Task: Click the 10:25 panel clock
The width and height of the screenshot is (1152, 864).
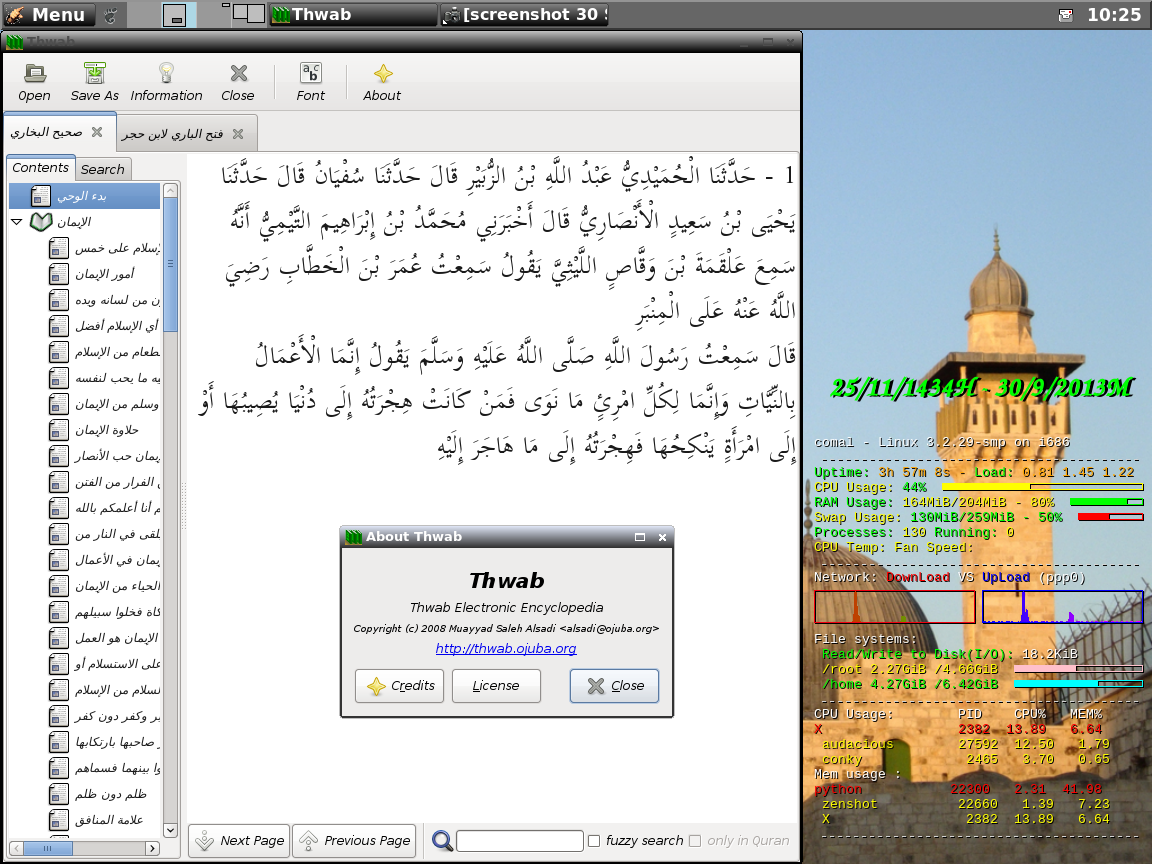Action: click(x=1114, y=14)
